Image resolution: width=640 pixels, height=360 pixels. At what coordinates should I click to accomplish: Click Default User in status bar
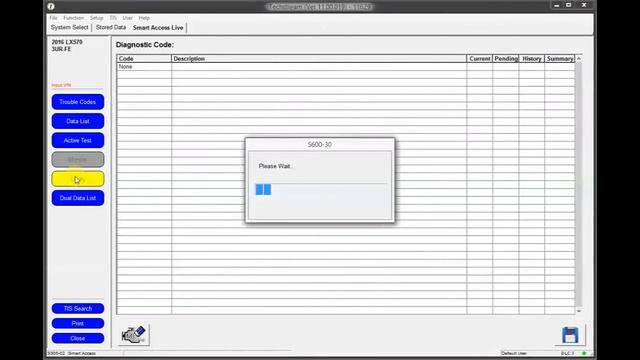(x=514, y=353)
